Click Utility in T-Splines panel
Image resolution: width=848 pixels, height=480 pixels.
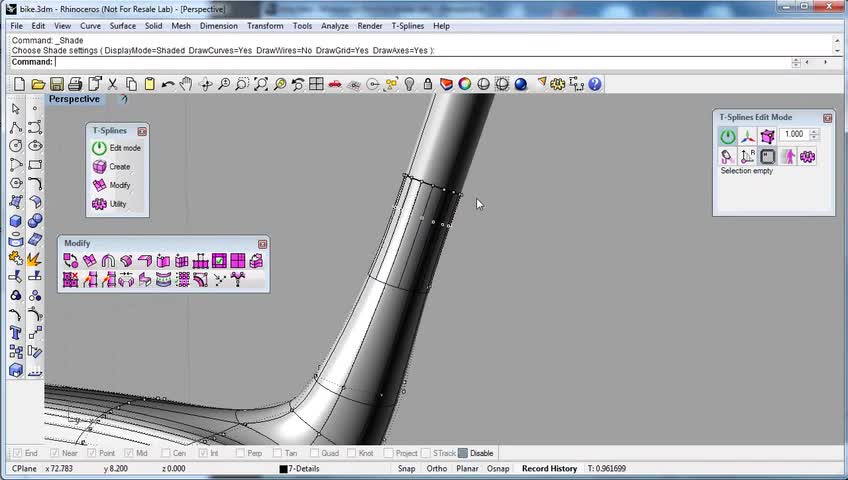(109, 204)
